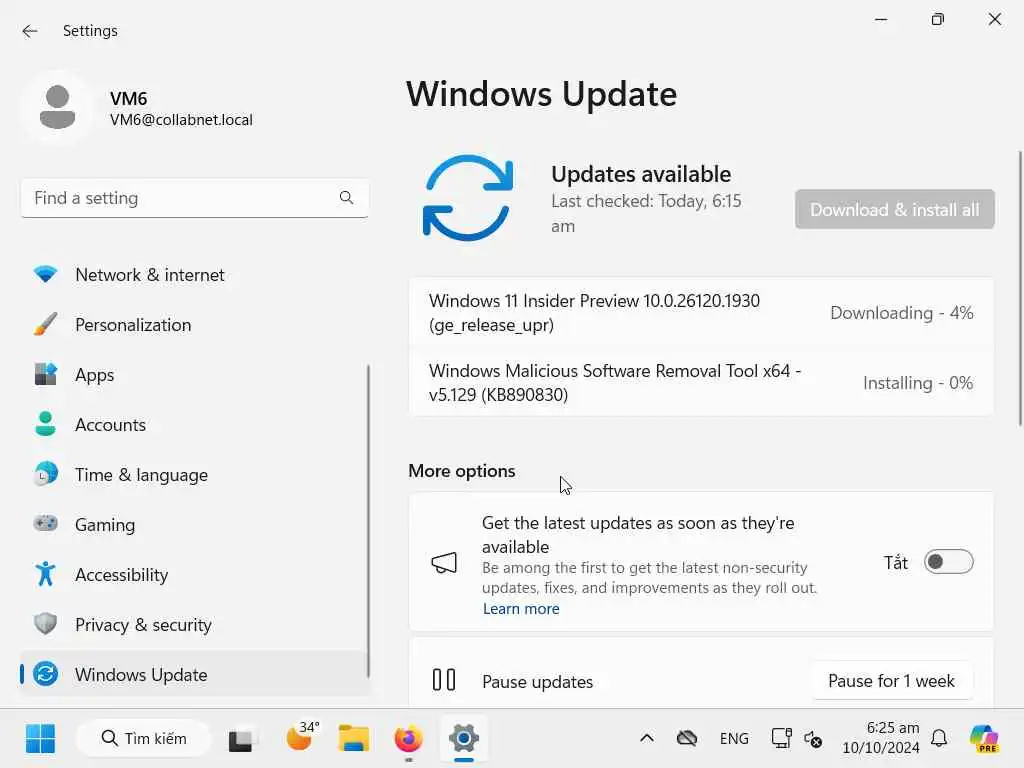Click the muted volume tray icon
Screen dimensions: 1024x768
(812, 739)
